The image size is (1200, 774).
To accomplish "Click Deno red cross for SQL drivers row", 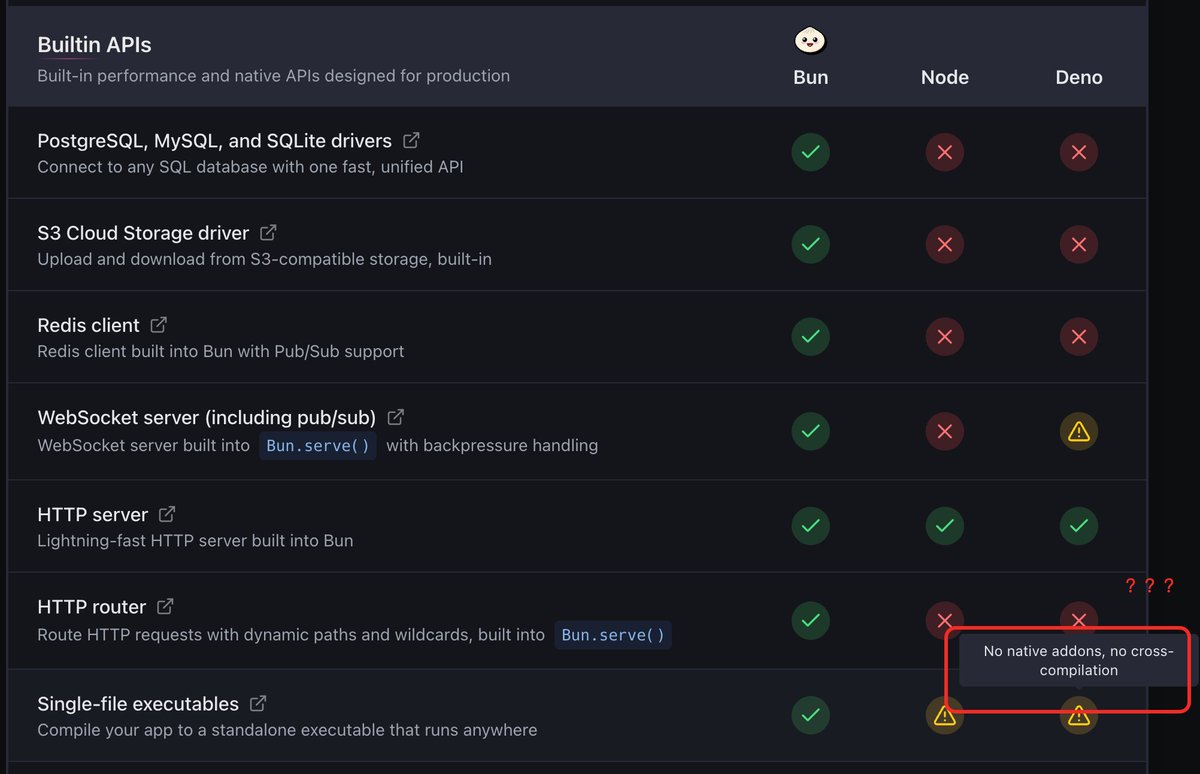I will 1078,153.
